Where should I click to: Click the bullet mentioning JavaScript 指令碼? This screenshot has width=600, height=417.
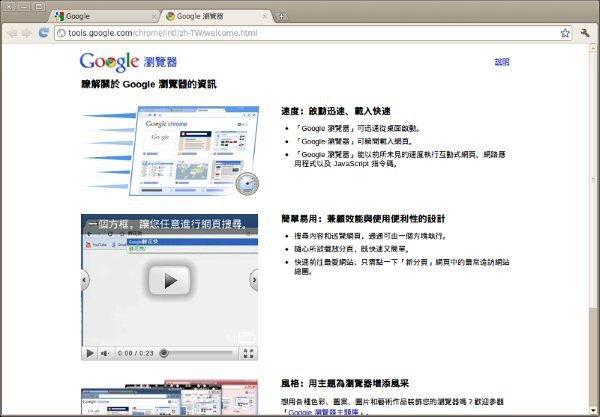399,159
